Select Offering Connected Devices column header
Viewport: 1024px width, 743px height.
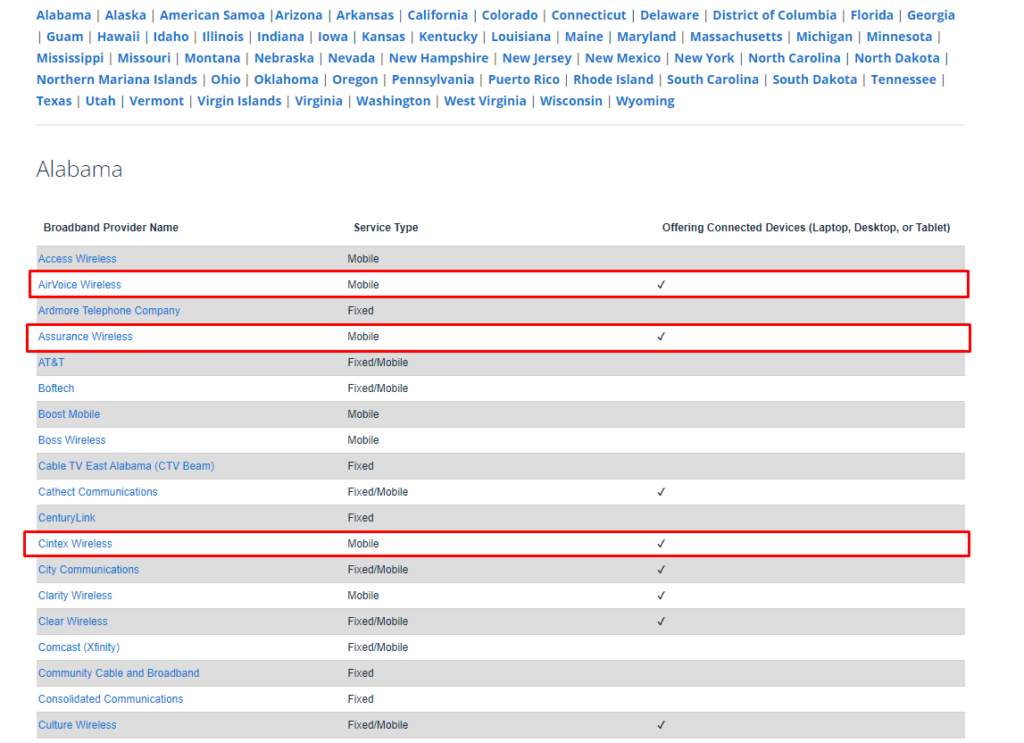click(x=806, y=228)
